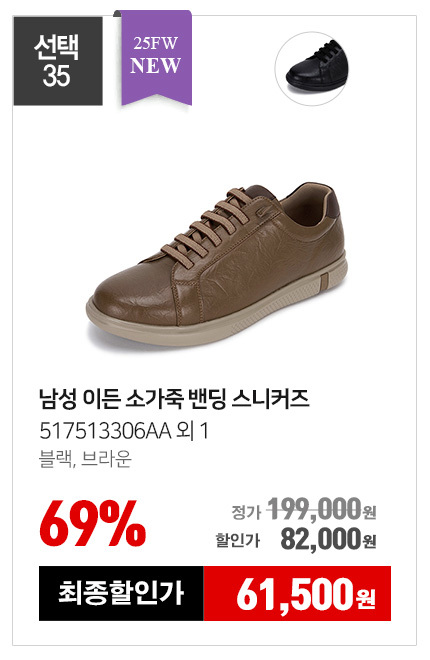
Task: Click the 선택 35 gray badge
Action: pyautogui.click(x=58, y=61)
